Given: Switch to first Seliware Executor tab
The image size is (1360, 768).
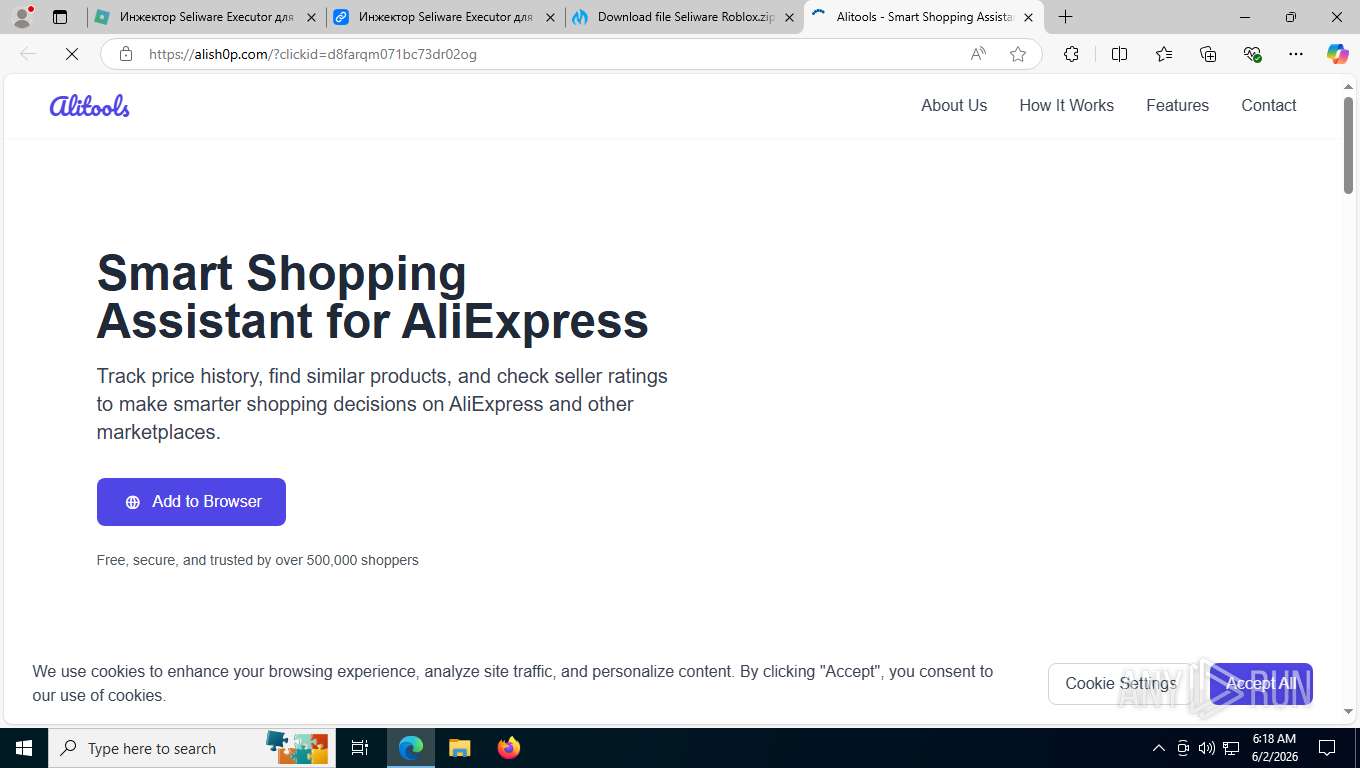Looking at the screenshot, I should point(205,17).
